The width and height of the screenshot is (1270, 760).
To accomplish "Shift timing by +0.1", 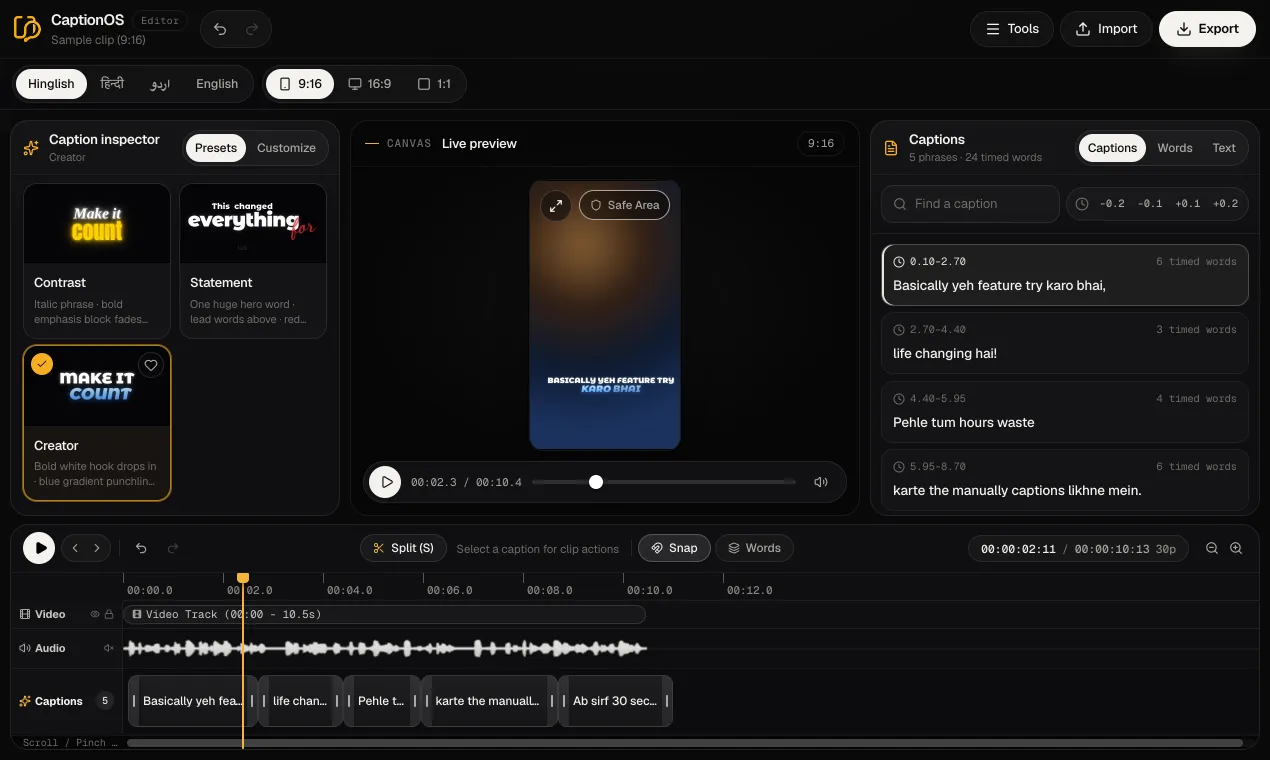I will [1188, 204].
